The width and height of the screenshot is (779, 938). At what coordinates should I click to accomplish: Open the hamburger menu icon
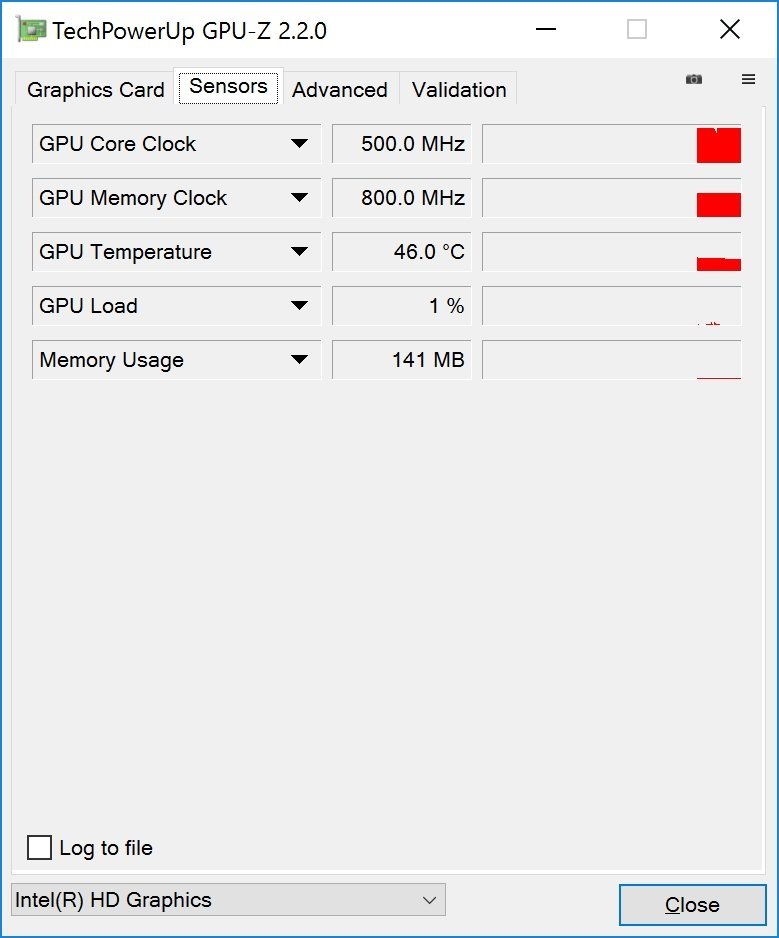[748, 79]
